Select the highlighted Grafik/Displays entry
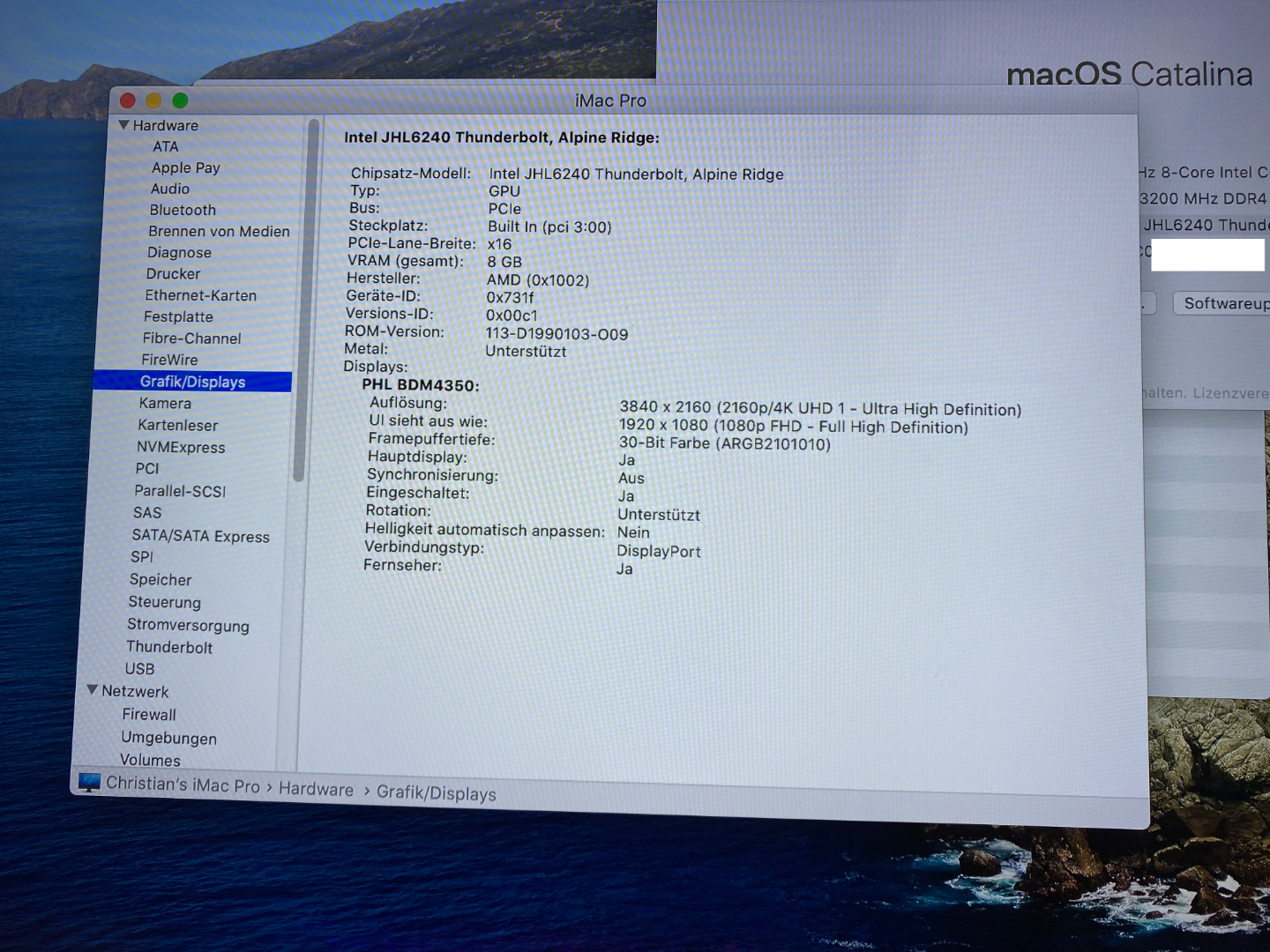Image resolution: width=1270 pixels, height=952 pixels. point(192,381)
